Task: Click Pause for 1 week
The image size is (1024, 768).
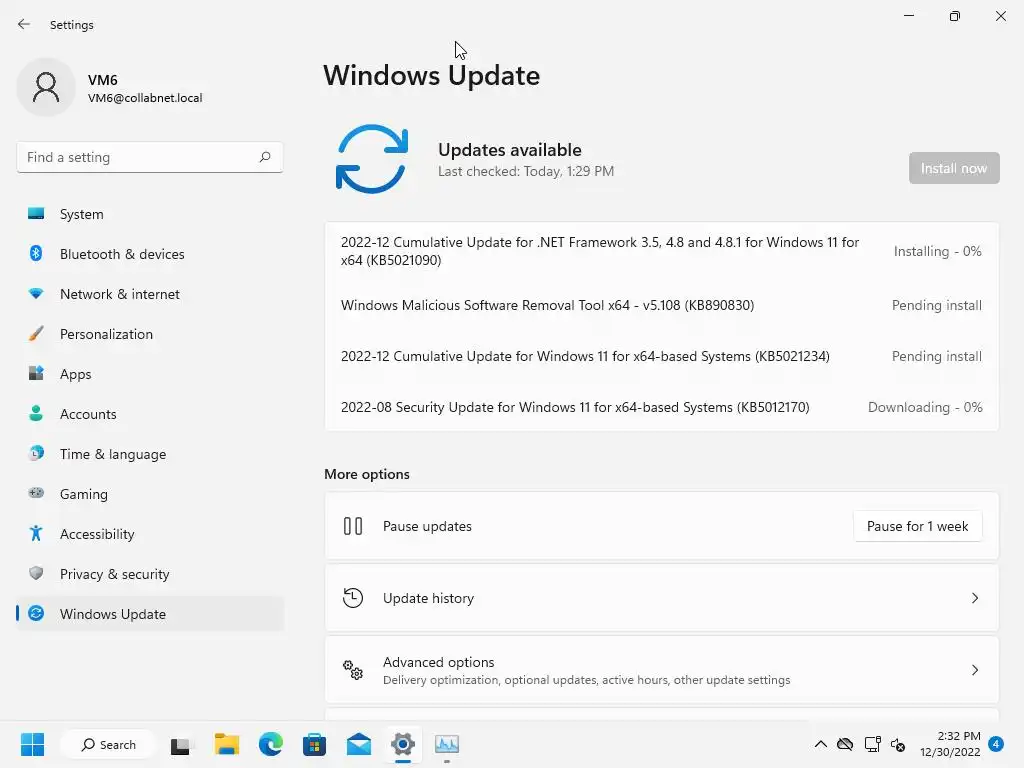Action: tap(917, 526)
